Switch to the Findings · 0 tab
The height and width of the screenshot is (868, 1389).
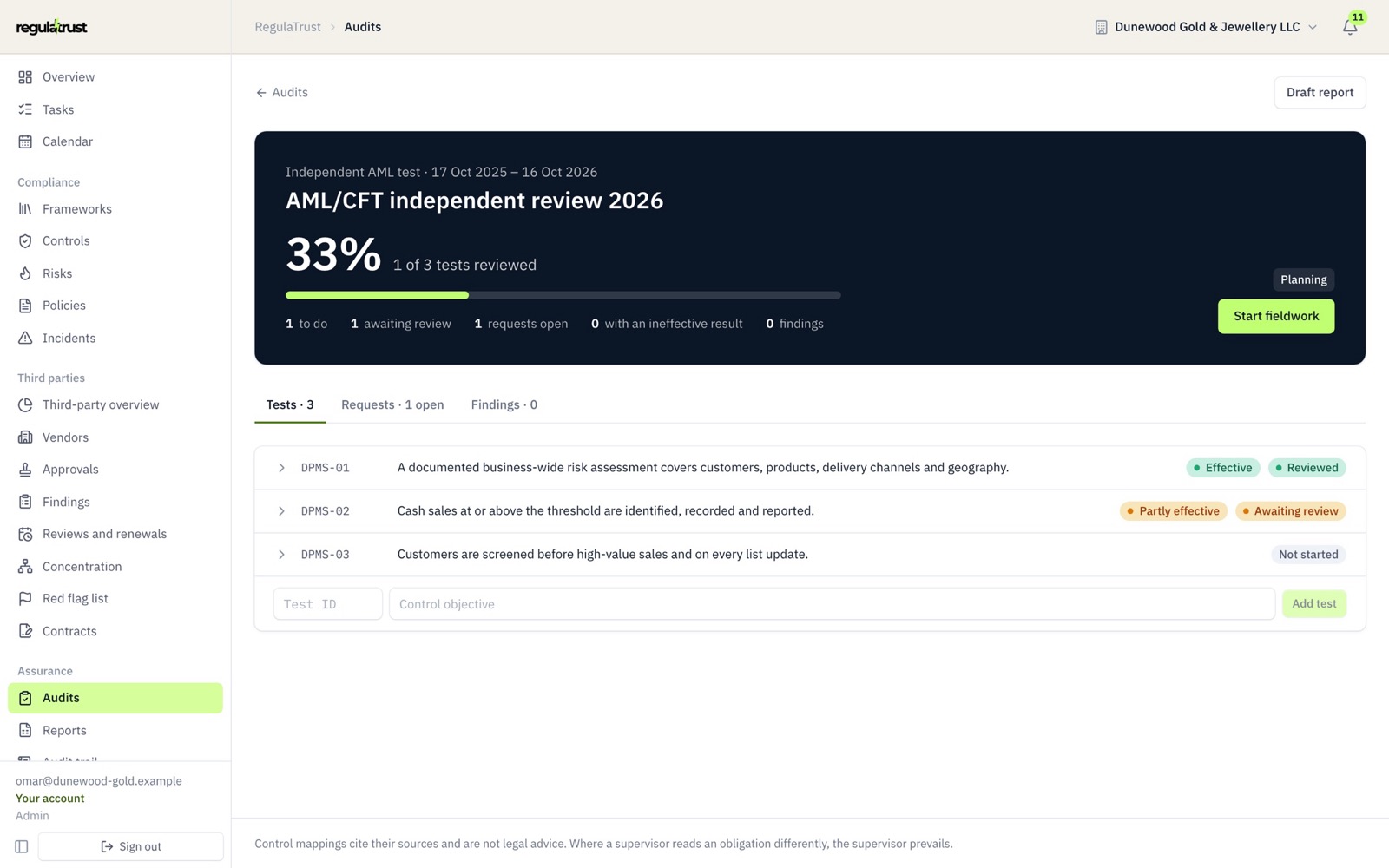(504, 405)
